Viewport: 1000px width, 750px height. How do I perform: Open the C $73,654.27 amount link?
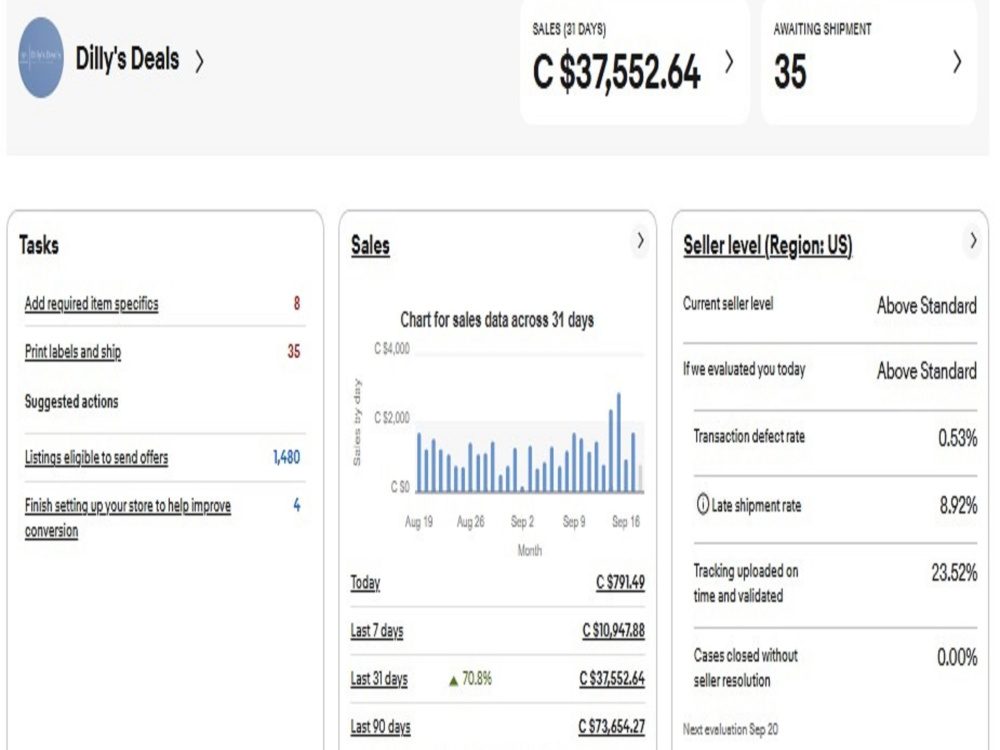tap(612, 727)
